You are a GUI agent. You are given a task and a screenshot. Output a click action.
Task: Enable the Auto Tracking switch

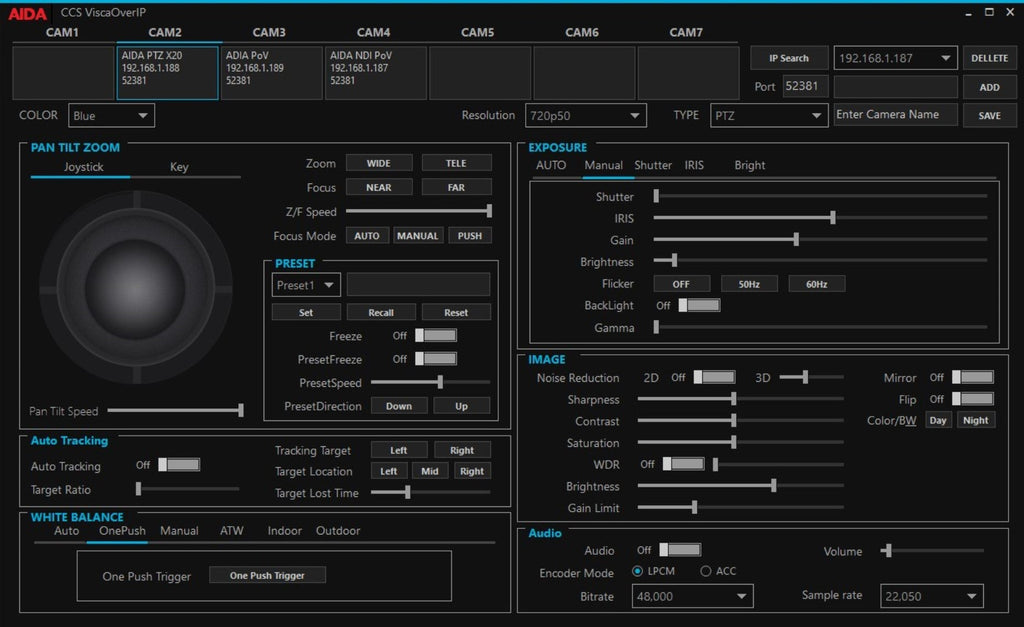[x=179, y=464]
